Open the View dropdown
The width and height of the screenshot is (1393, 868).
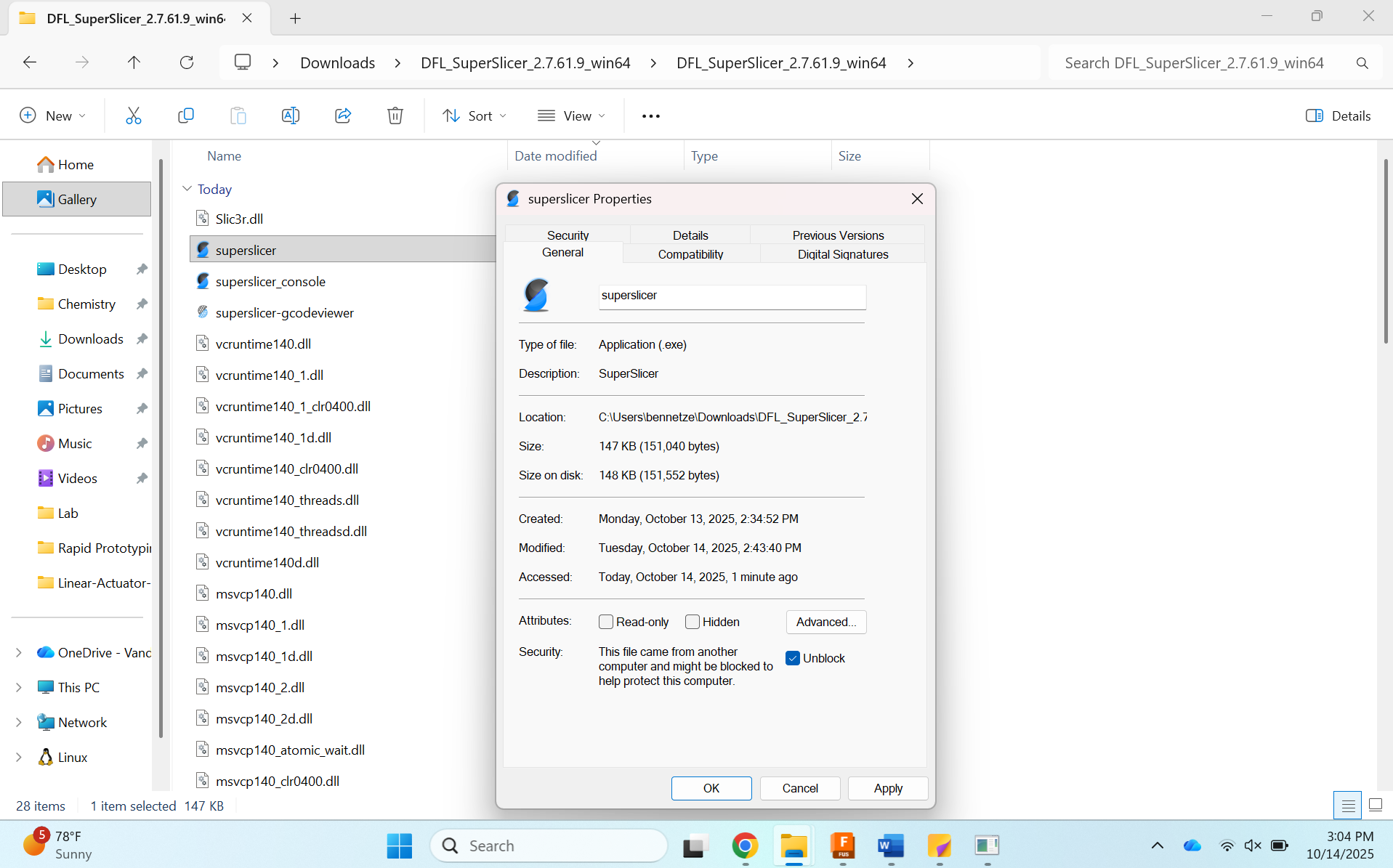click(x=571, y=115)
